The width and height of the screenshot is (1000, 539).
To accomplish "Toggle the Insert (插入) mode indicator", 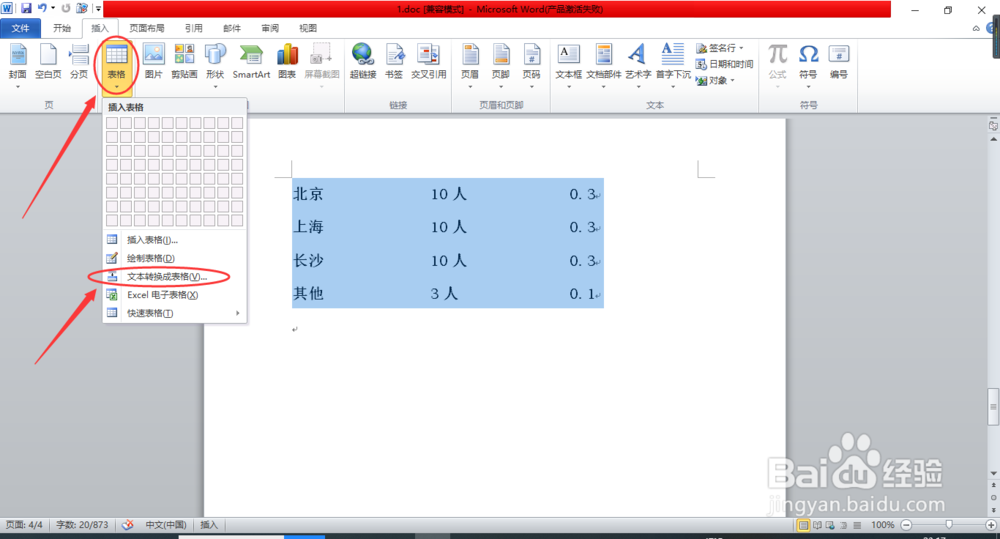I will click(x=209, y=525).
